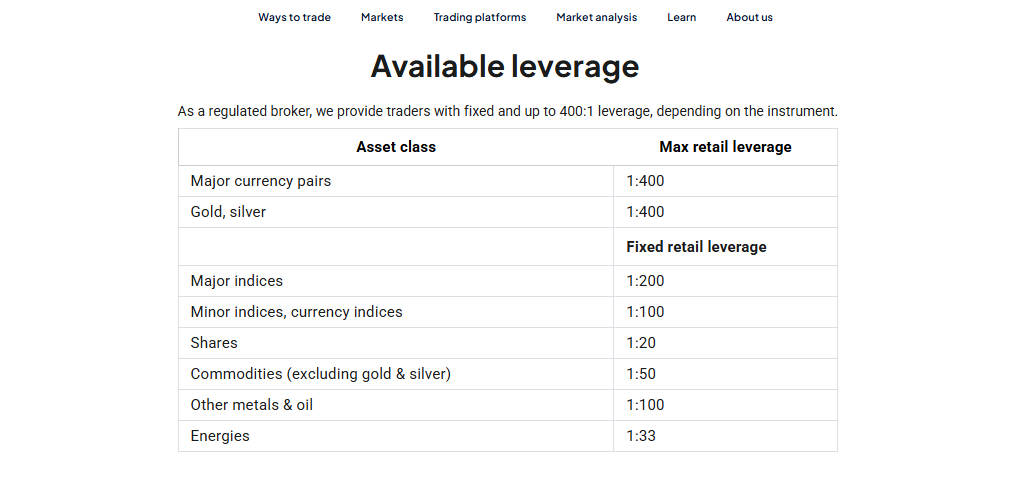Click the Shares row label
Viewport: 1009px width, 485px height.
click(x=214, y=343)
